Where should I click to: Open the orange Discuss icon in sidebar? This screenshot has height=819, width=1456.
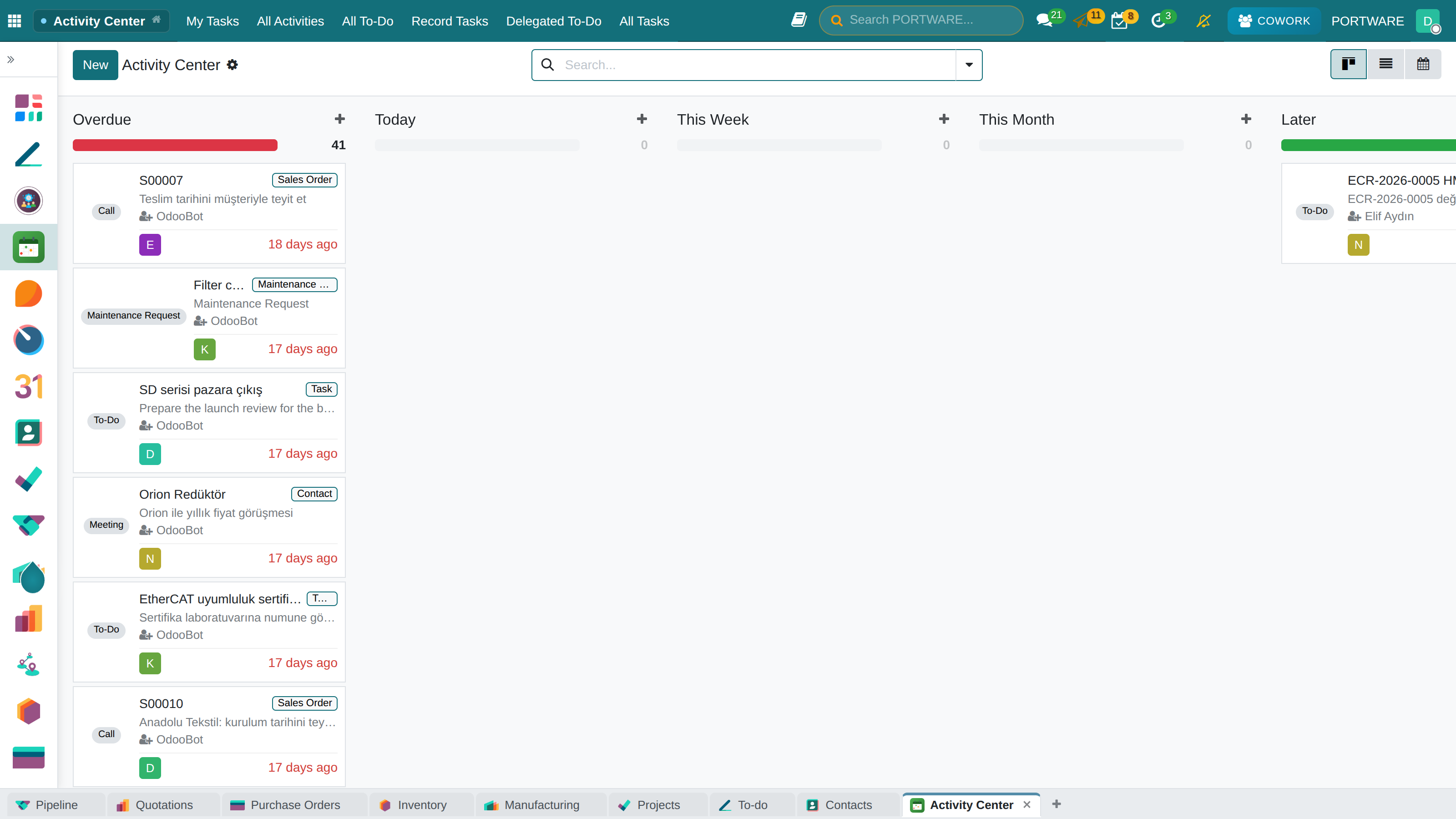tap(29, 294)
